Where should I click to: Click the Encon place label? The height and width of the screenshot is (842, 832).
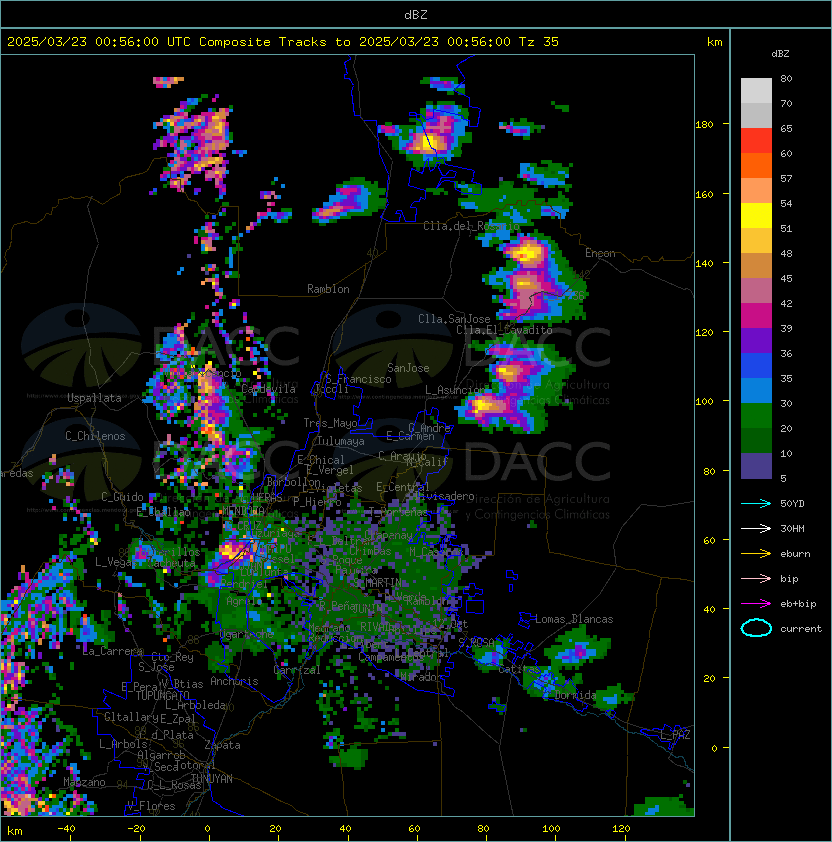tap(600, 253)
